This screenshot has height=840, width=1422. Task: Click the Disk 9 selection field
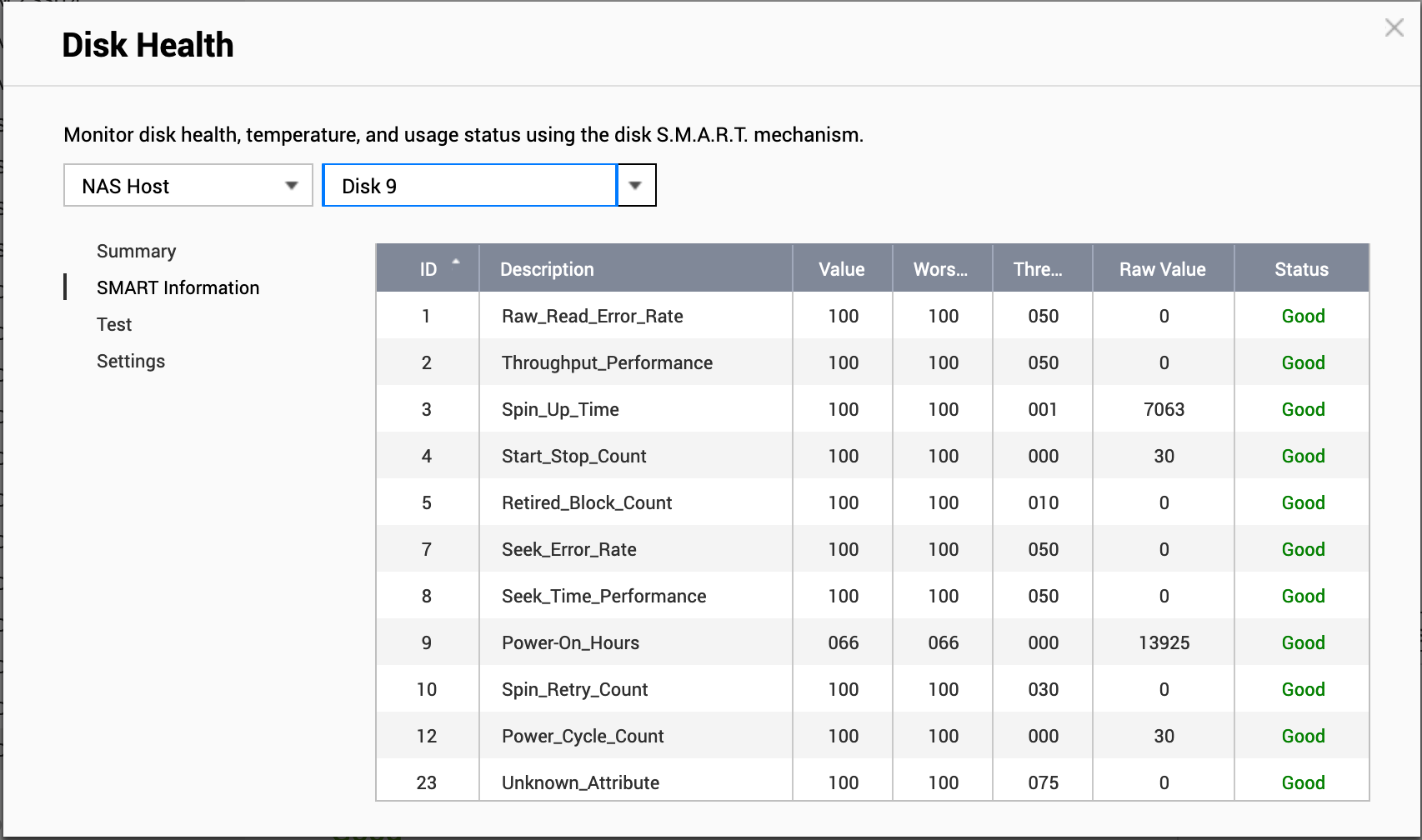(470, 185)
